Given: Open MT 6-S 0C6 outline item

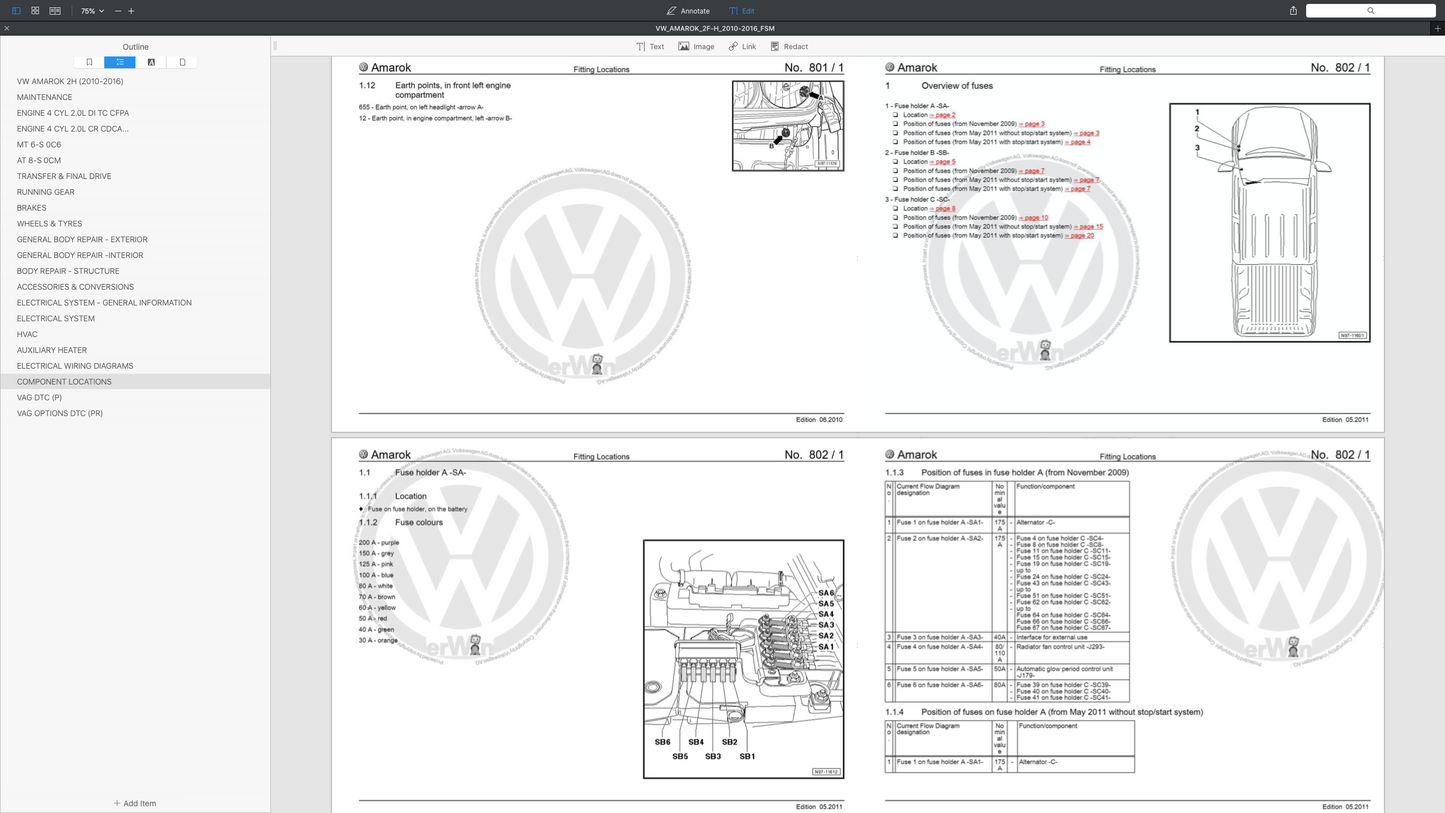Looking at the screenshot, I should [39, 144].
